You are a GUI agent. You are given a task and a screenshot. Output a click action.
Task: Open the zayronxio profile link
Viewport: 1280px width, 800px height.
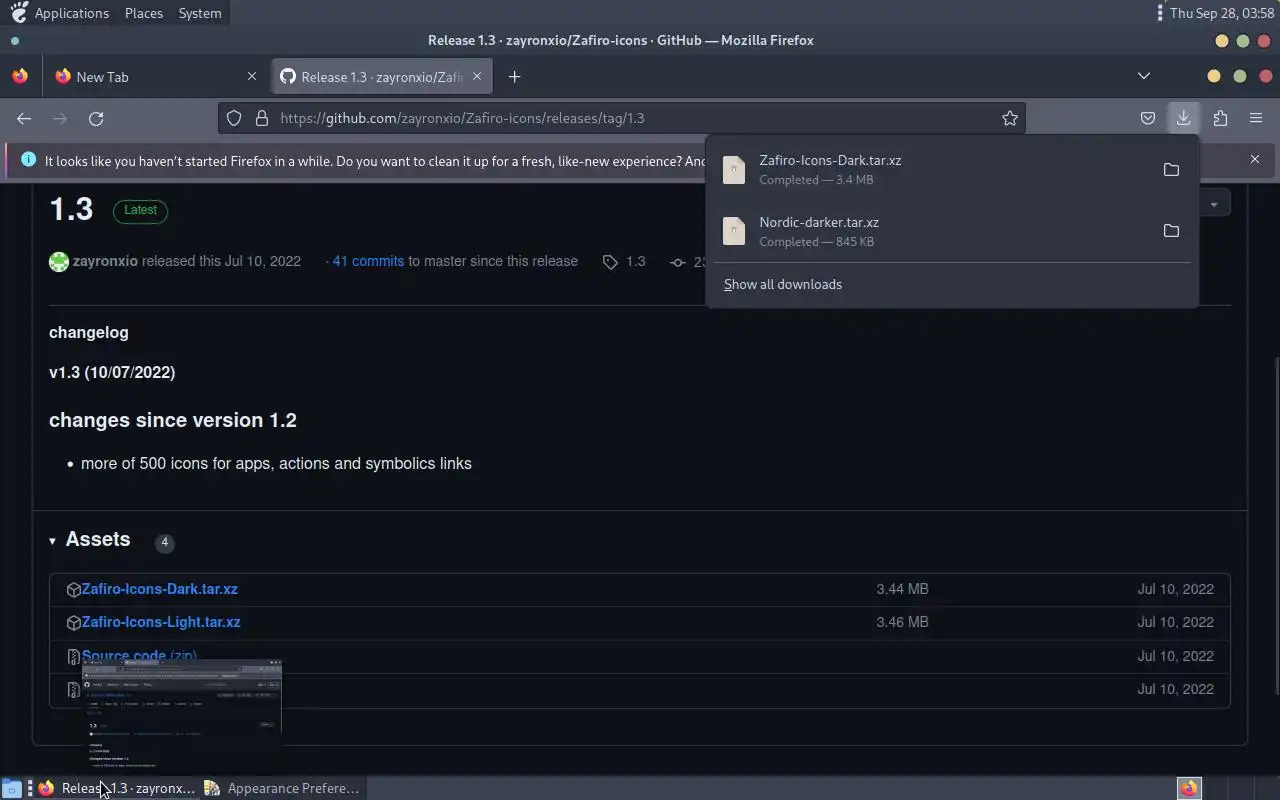coord(105,261)
